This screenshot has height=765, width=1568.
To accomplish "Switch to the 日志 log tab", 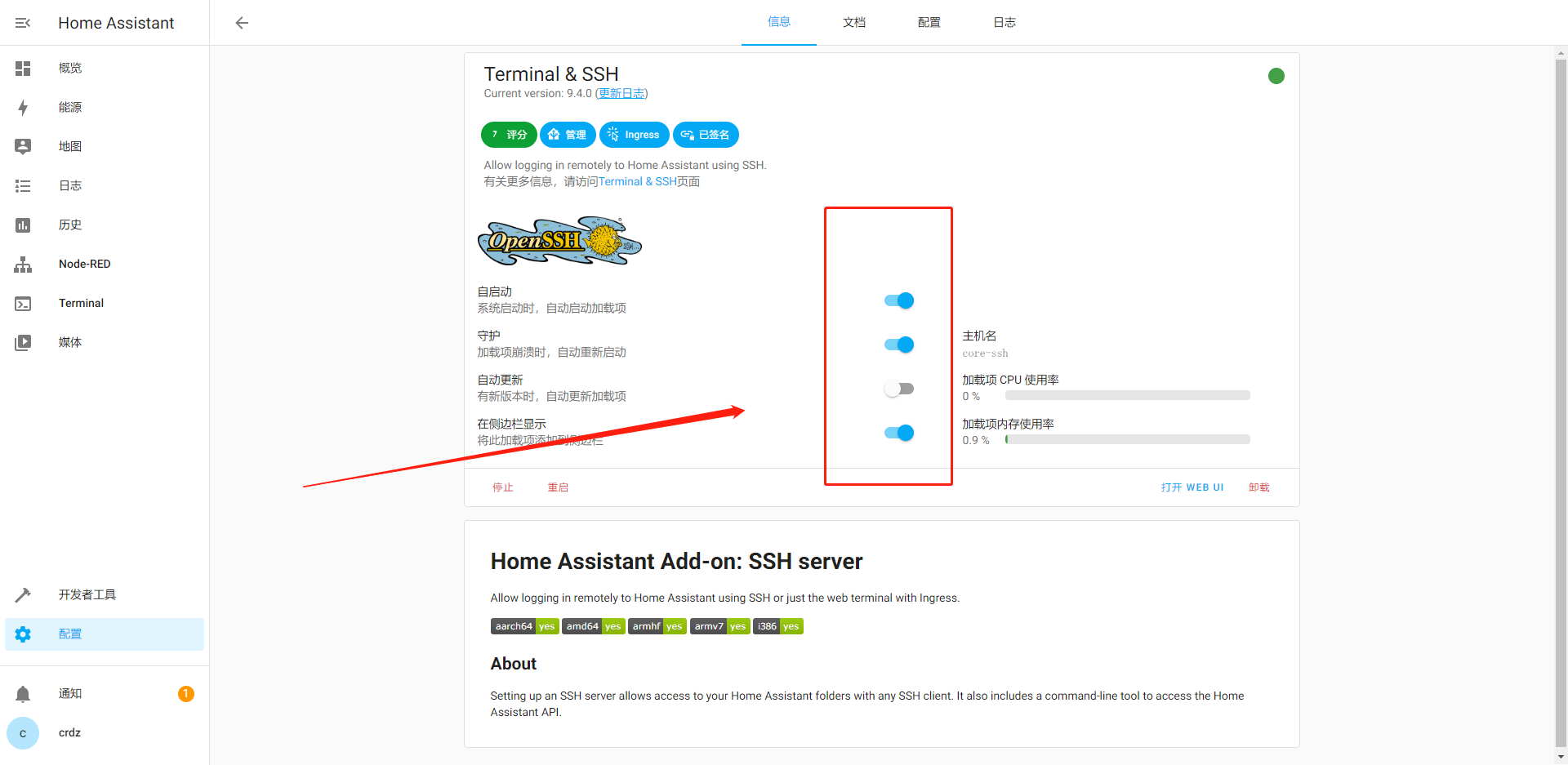I will tap(1004, 23).
